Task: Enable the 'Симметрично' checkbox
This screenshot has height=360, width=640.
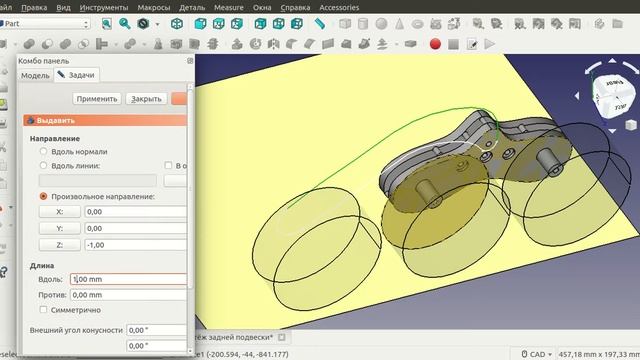Action: [x=43, y=310]
